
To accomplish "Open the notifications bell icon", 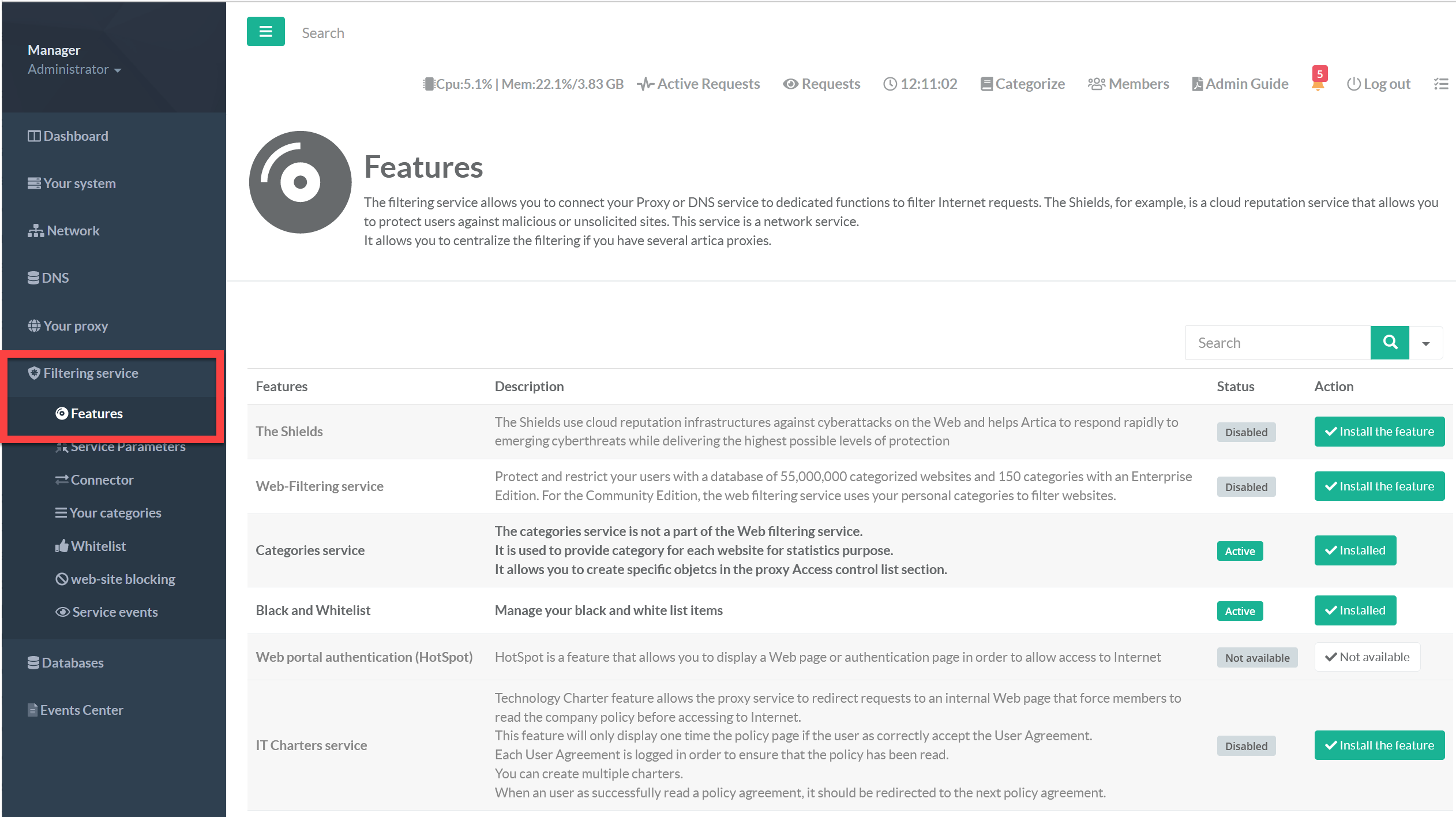I will [x=1318, y=84].
